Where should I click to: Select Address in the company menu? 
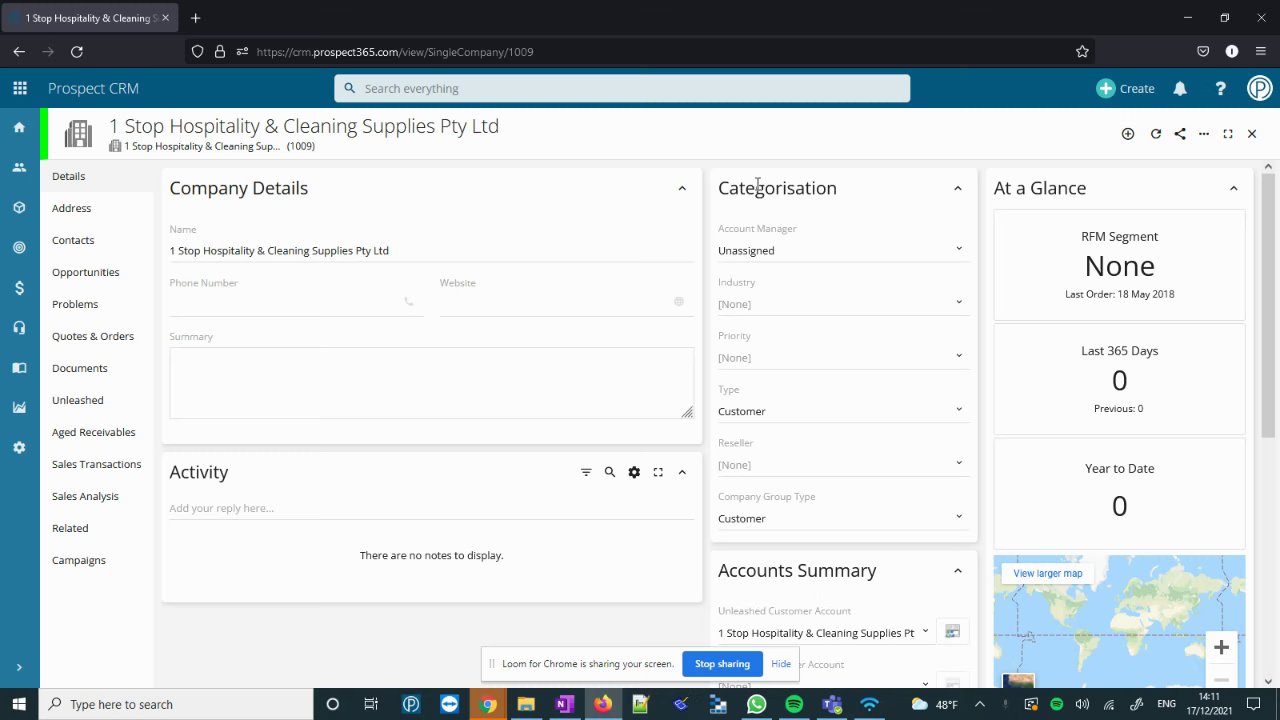tap(72, 208)
